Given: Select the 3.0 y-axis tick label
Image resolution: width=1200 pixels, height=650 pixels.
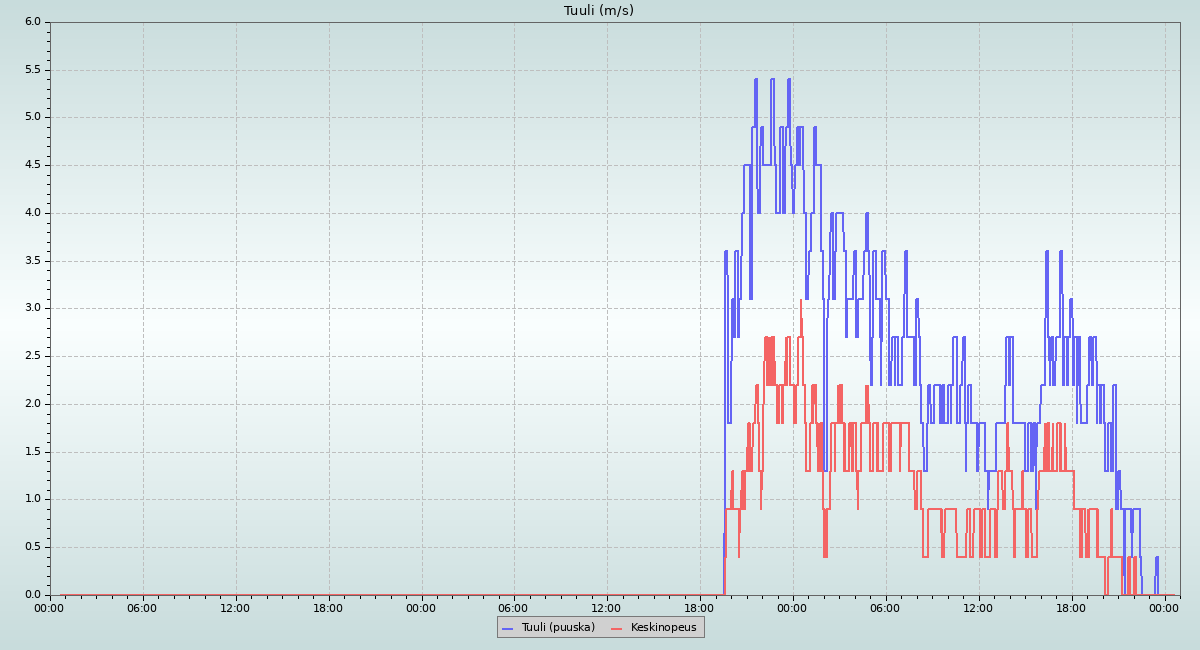Looking at the screenshot, I should [33, 308].
